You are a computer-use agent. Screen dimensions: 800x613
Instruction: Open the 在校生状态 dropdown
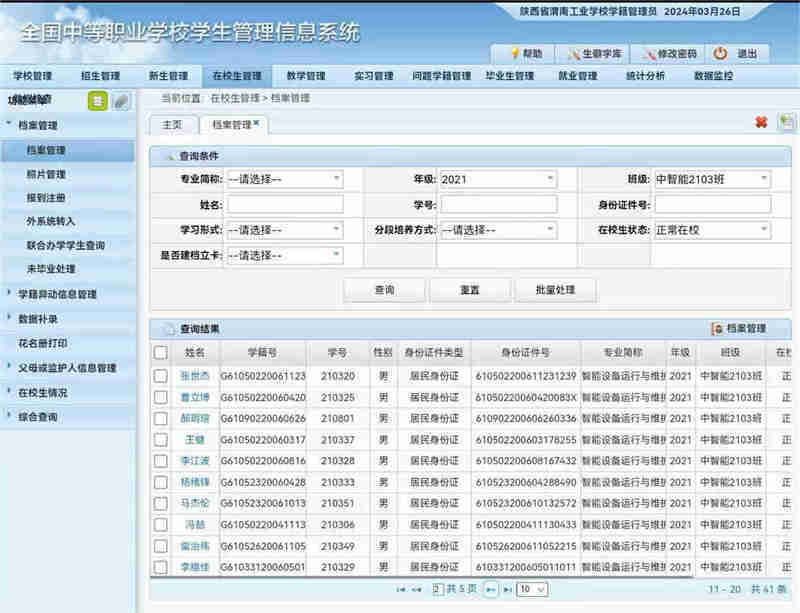[x=712, y=230]
